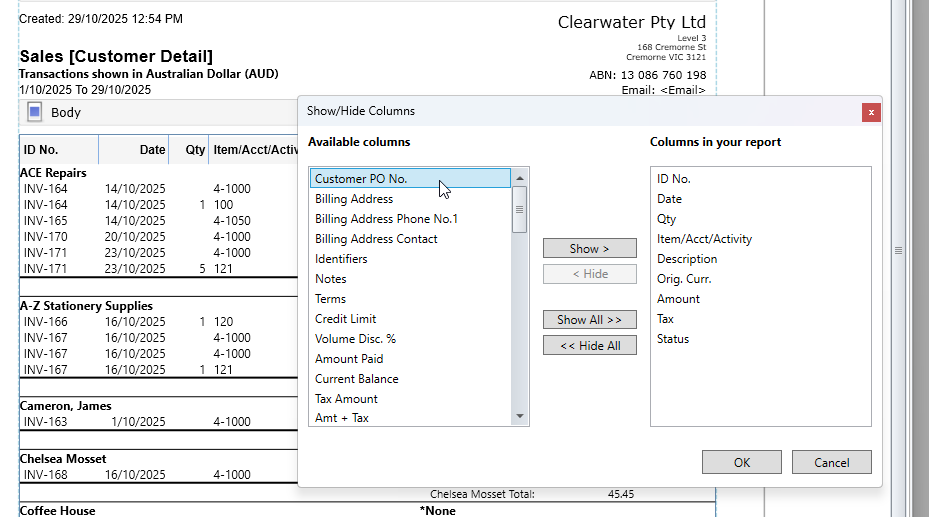Click the Qty column header

coord(194,150)
